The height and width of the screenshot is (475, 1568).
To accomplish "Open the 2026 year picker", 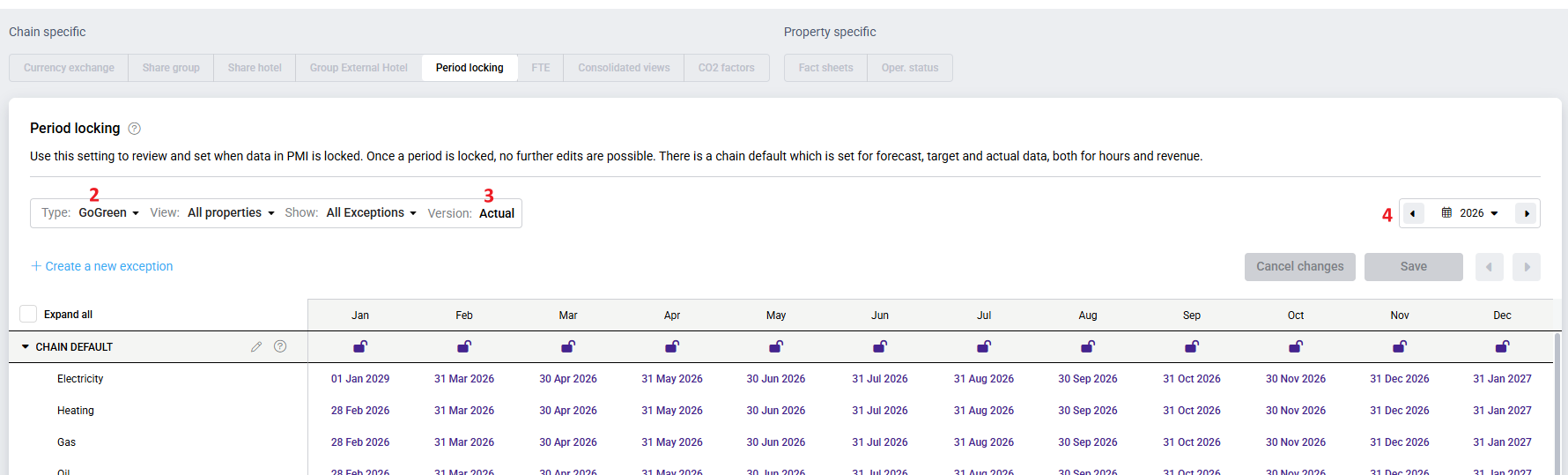I will (1470, 213).
